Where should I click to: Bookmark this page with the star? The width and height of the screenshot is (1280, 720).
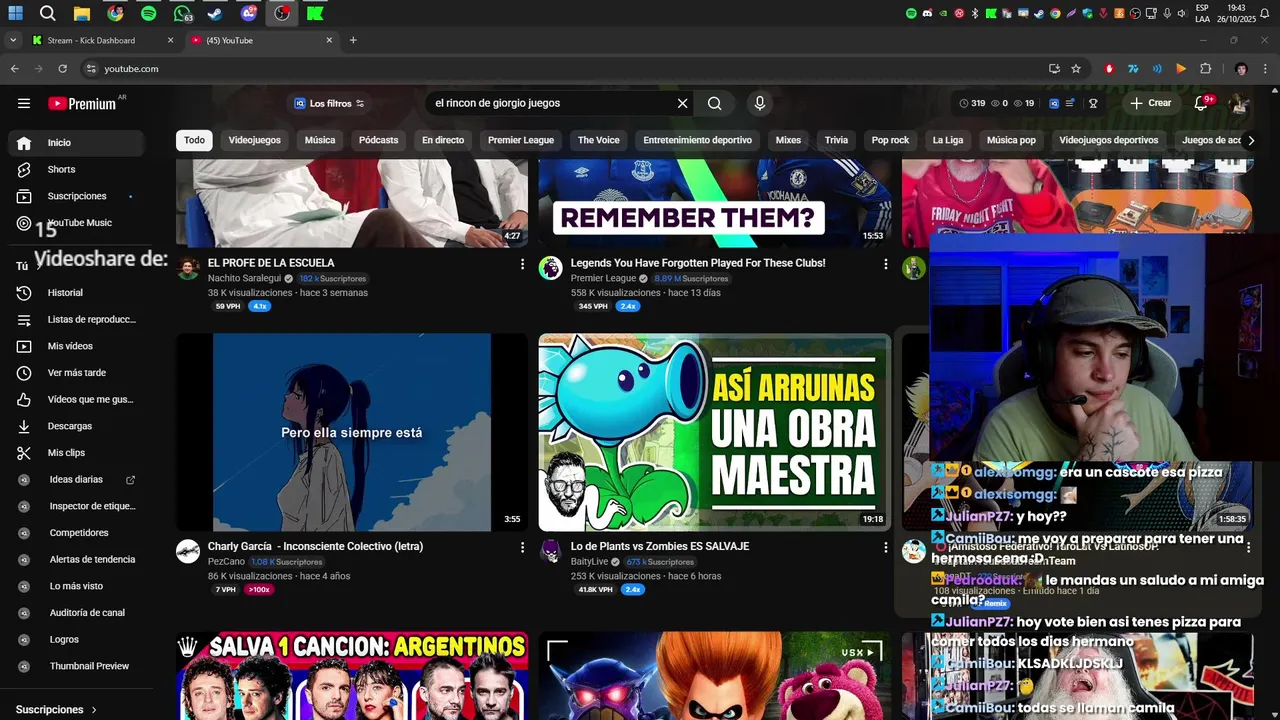pyautogui.click(x=1076, y=69)
